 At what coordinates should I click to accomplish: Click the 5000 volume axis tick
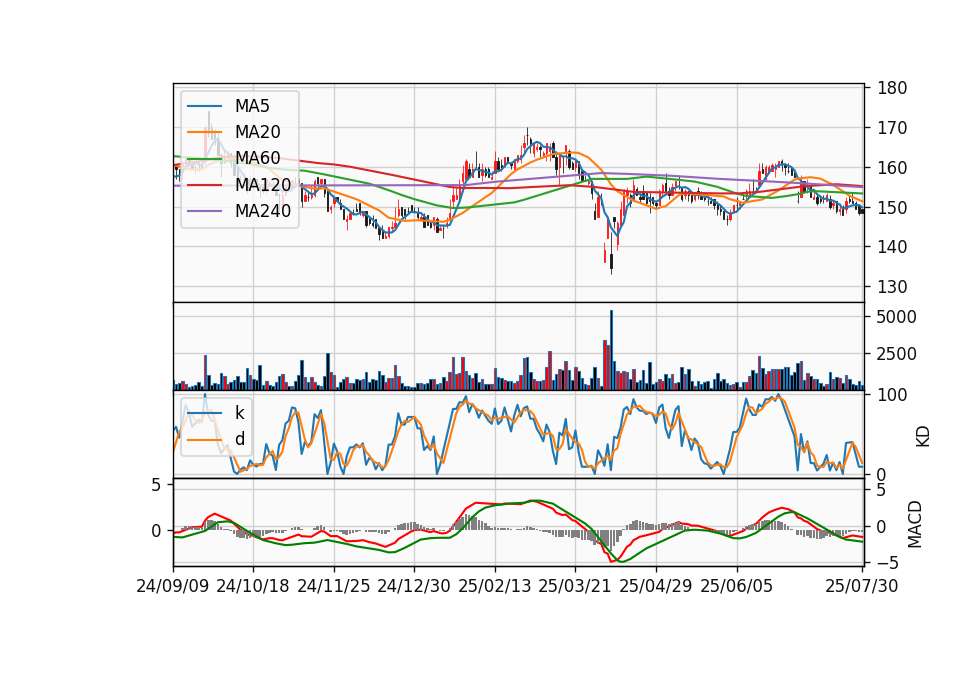point(897,317)
